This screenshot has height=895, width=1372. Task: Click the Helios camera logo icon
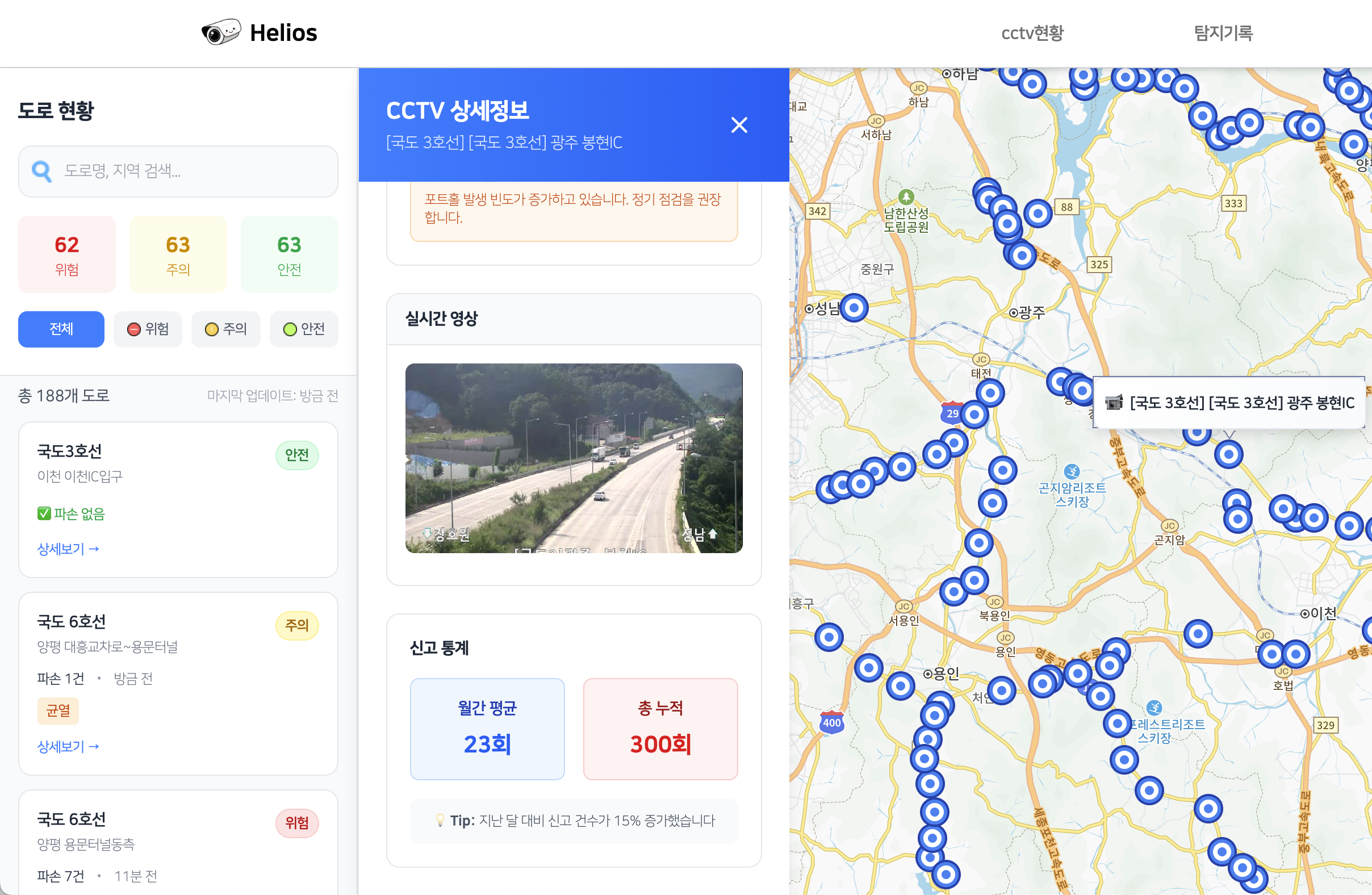point(221,32)
